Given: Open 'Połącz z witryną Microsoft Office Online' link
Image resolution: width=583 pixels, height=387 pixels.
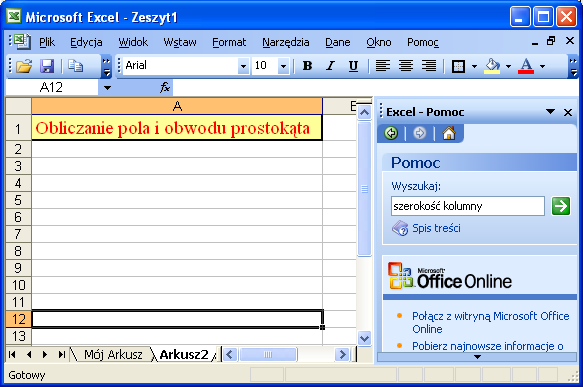Looking at the screenshot, I should tap(490, 322).
